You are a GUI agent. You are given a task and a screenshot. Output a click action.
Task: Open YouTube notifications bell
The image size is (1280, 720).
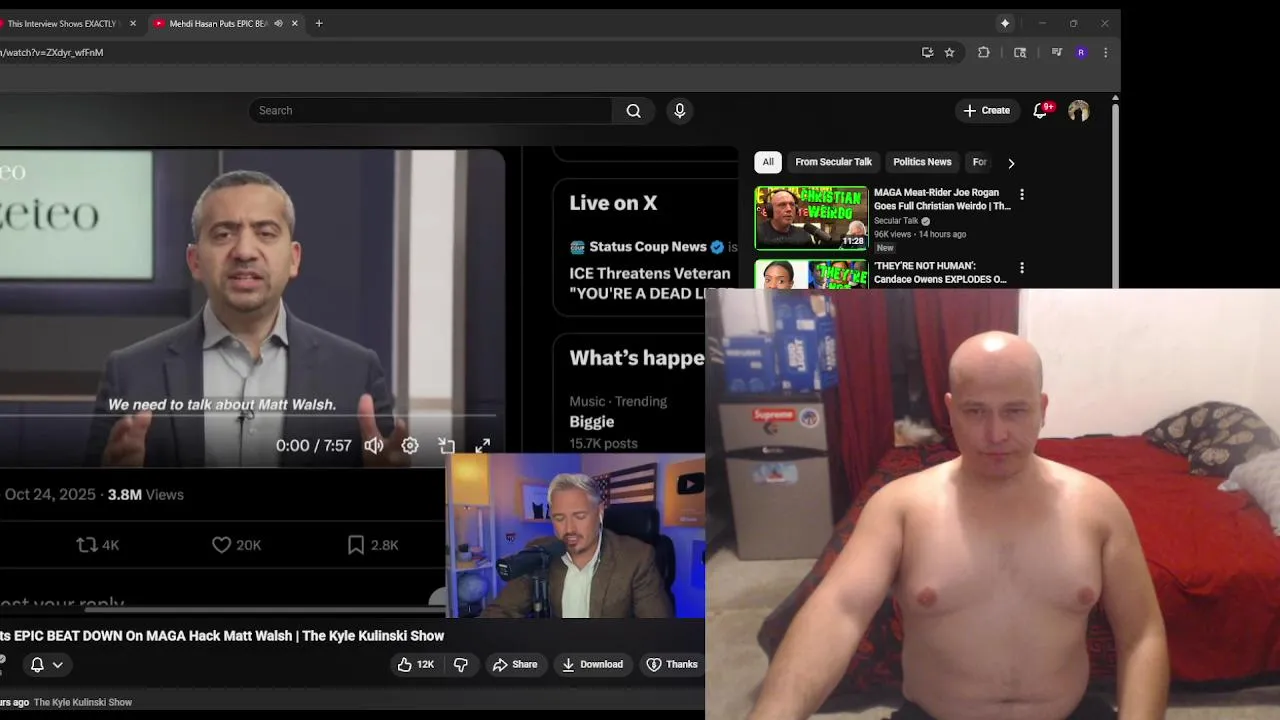click(x=1040, y=110)
